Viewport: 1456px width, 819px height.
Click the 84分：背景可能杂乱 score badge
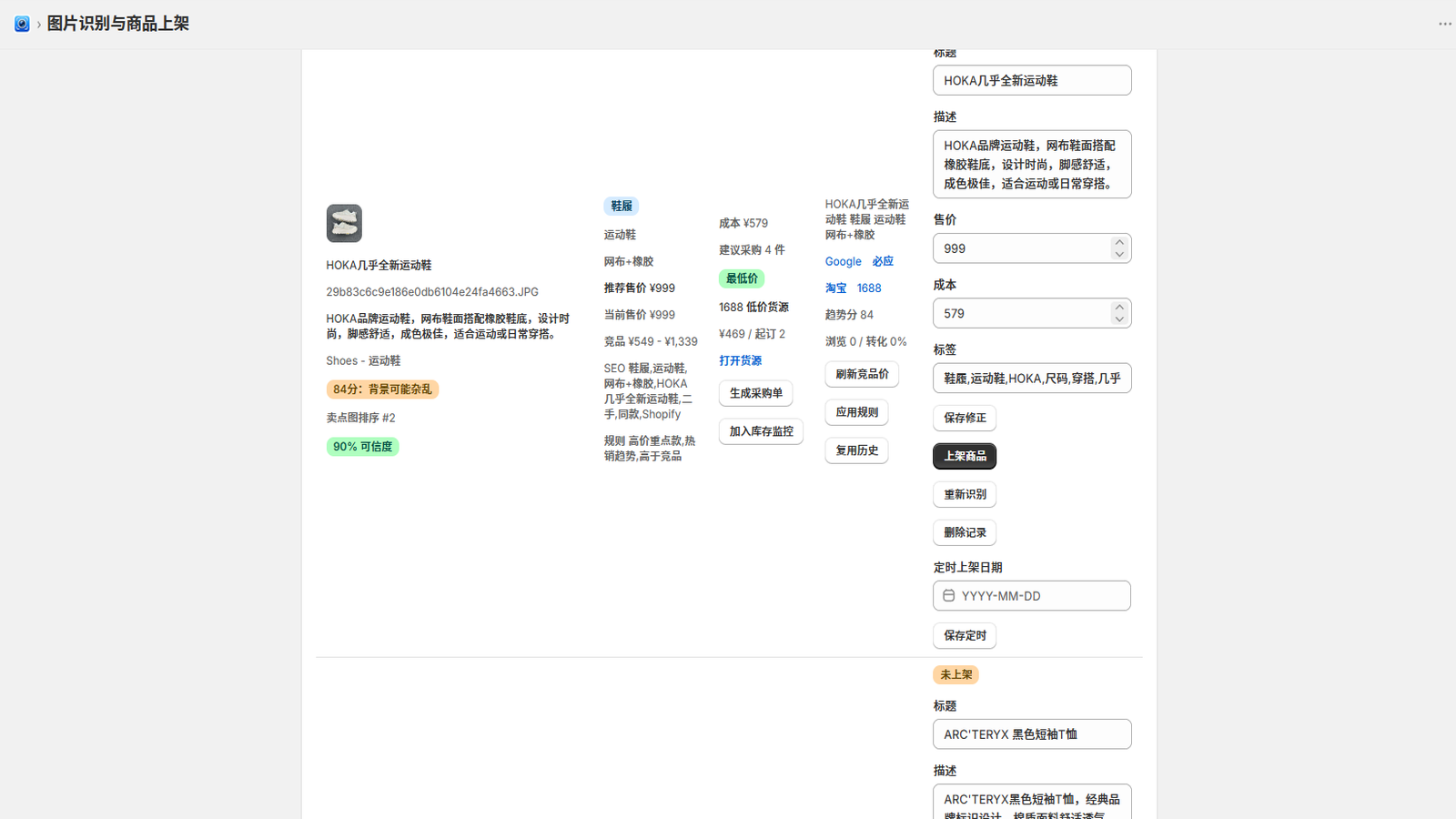382,389
